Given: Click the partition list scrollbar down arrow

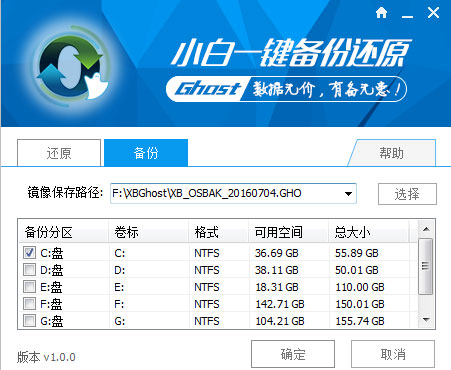Looking at the screenshot, I should (x=426, y=320).
